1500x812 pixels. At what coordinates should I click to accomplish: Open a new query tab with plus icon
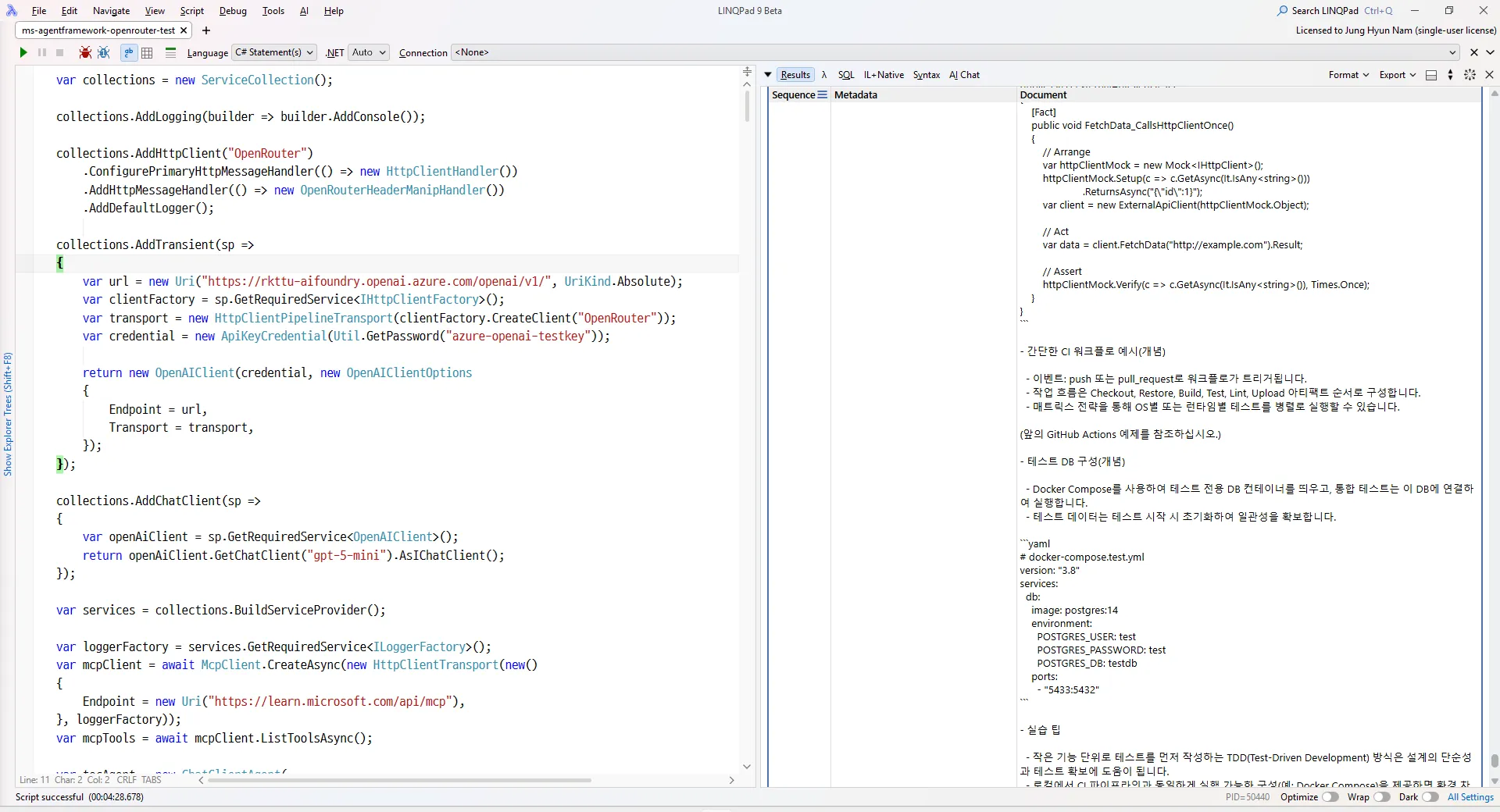pyautogui.click(x=206, y=30)
